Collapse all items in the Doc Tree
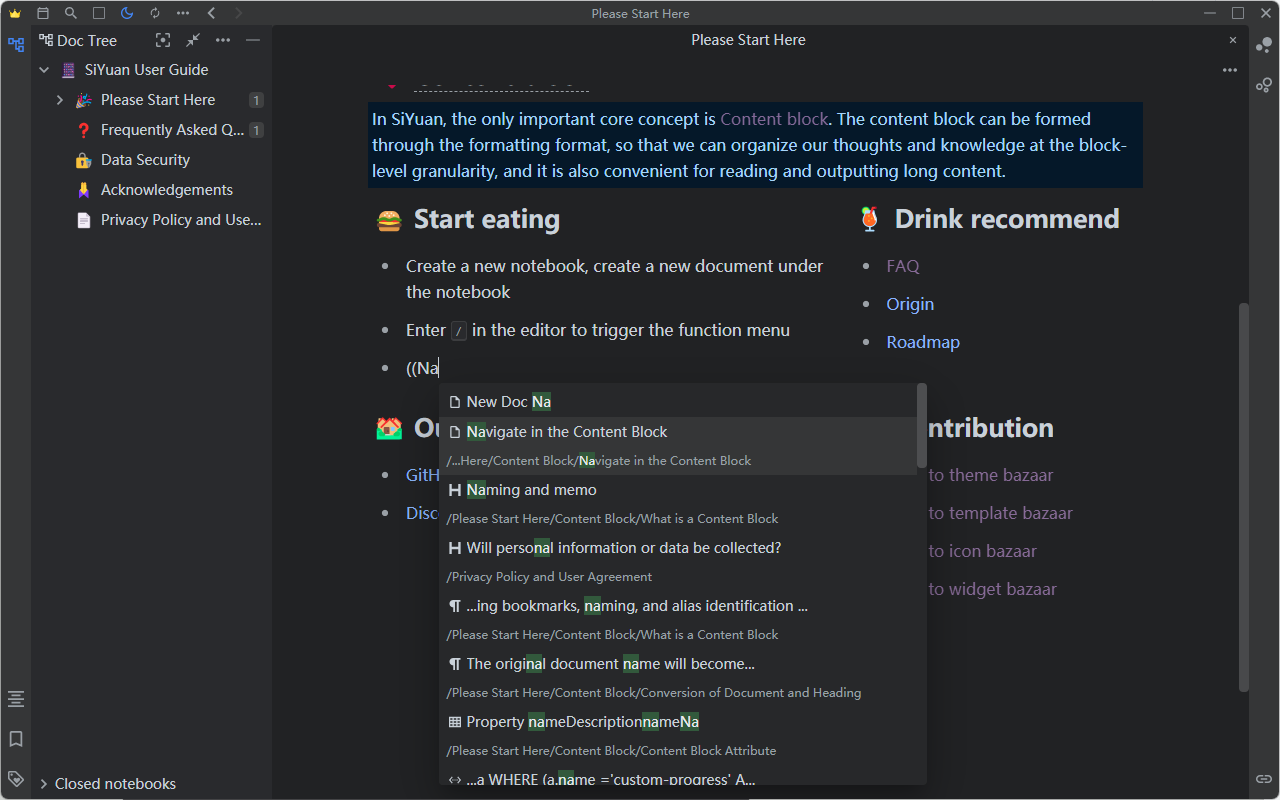This screenshot has width=1280, height=800. [193, 40]
